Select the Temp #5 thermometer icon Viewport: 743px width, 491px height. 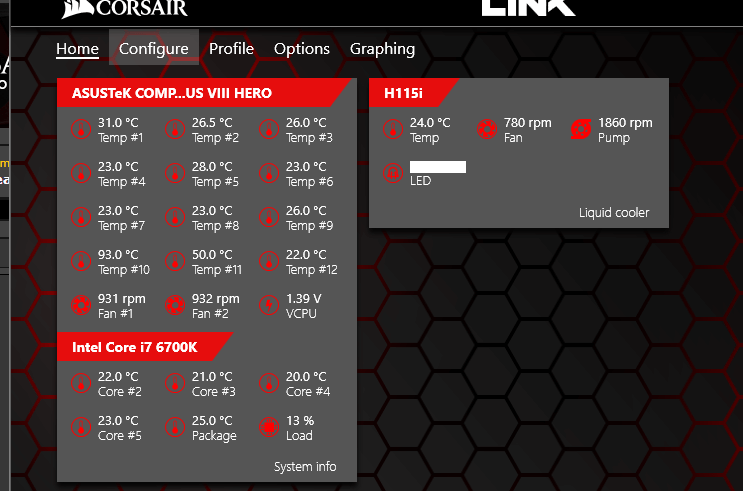tap(175, 173)
